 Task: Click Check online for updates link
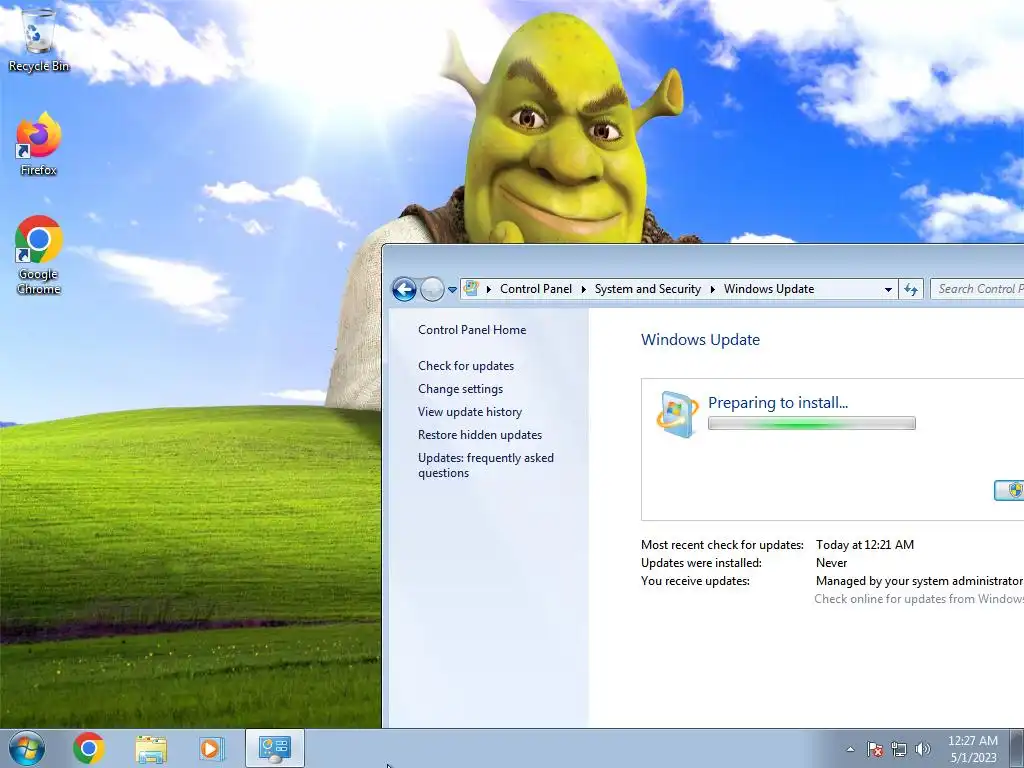(918, 599)
